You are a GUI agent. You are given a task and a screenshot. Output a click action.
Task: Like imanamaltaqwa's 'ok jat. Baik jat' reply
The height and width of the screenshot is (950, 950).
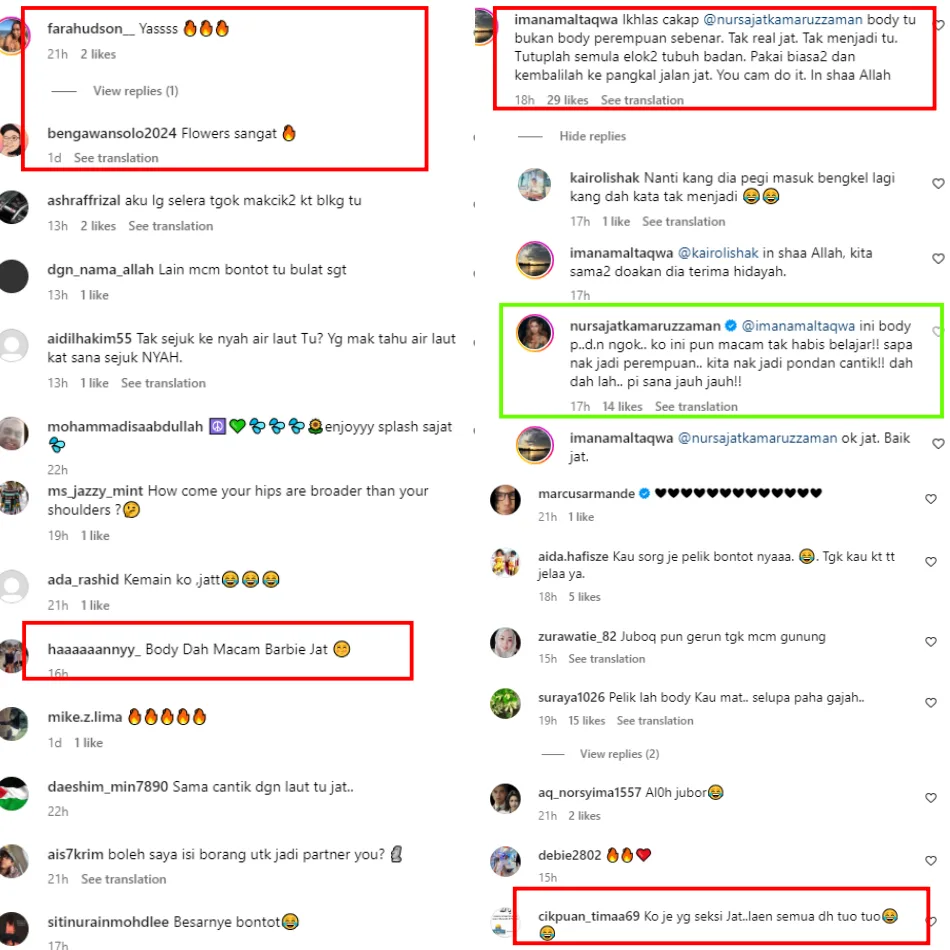[938, 443]
